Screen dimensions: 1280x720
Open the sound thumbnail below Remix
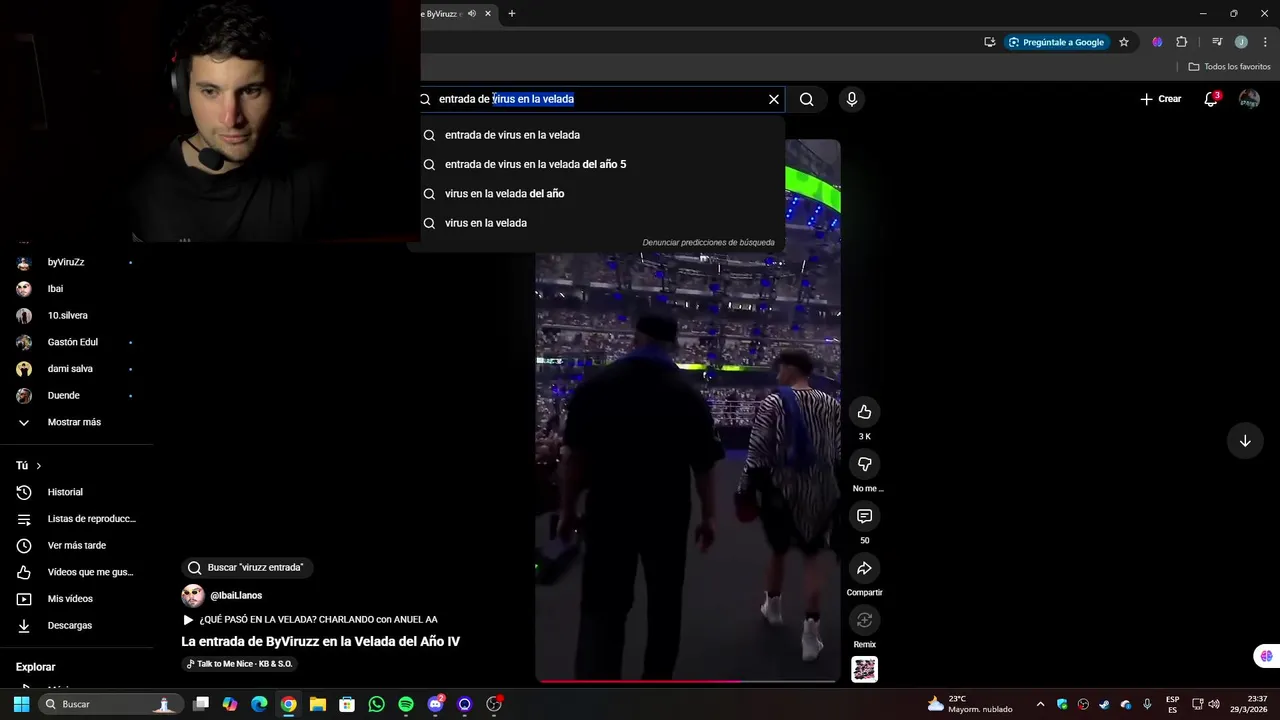(864, 669)
